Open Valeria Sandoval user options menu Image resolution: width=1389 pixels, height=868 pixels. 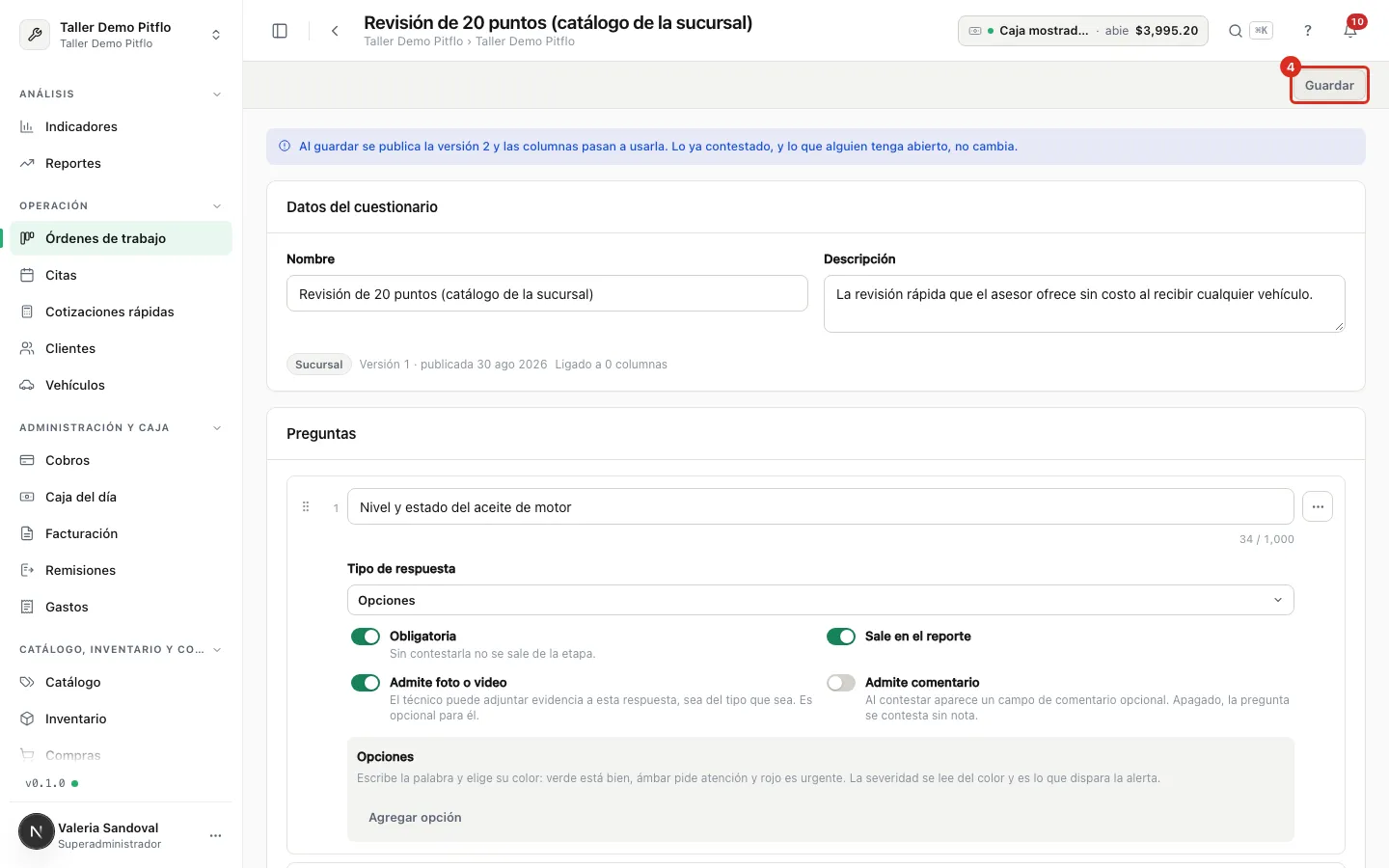point(215,835)
